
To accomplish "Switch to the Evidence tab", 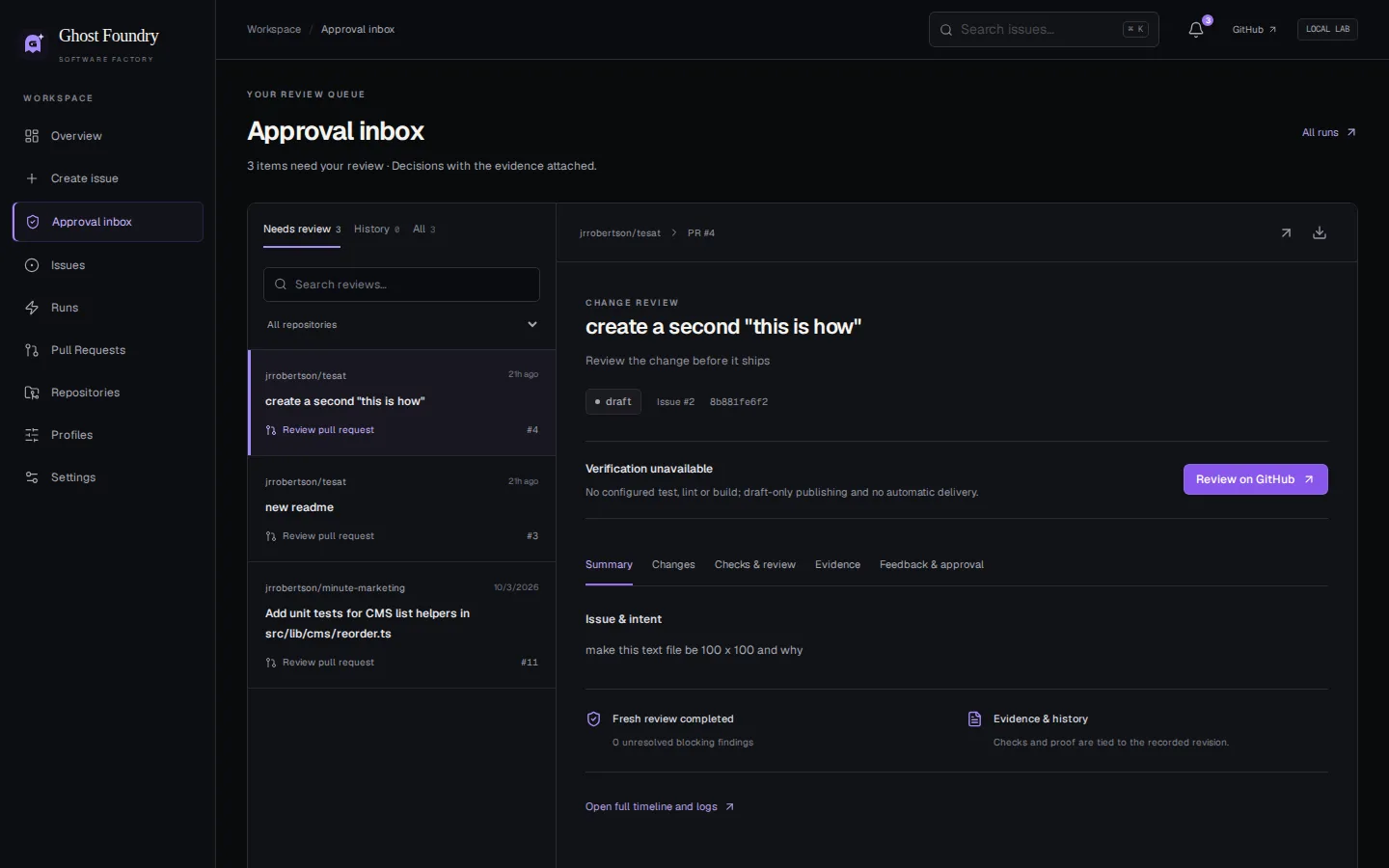I will coord(837,565).
